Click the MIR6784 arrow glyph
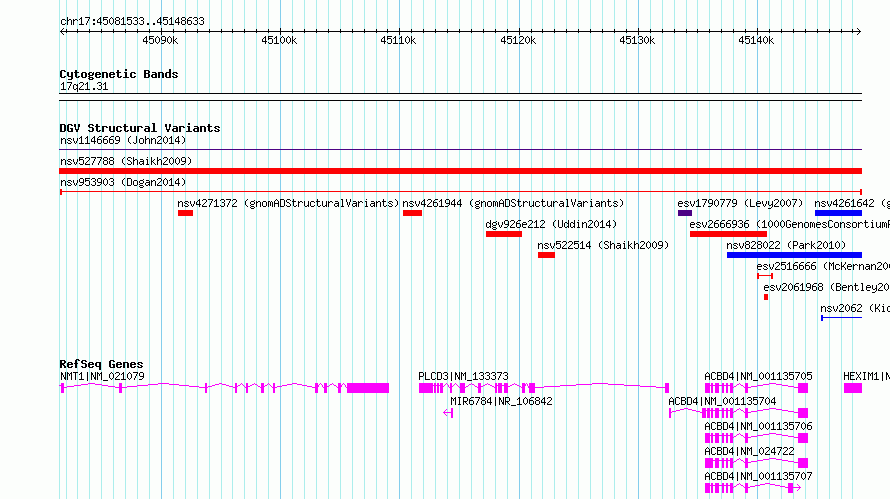 [448, 413]
